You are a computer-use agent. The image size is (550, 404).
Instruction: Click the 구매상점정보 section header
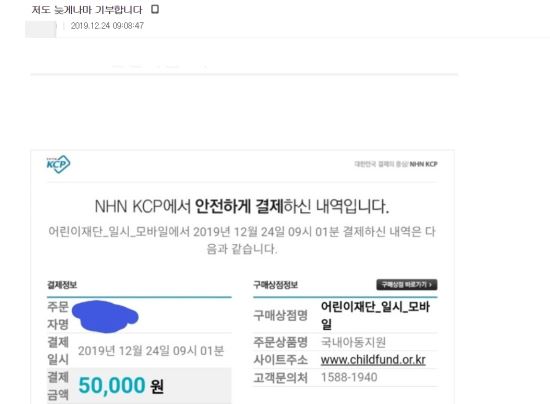point(275,285)
